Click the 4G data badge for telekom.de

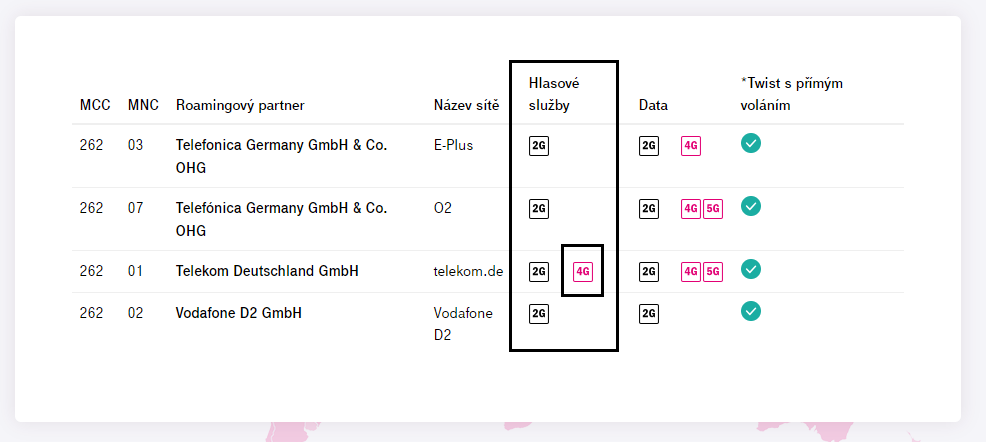tap(691, 272)
